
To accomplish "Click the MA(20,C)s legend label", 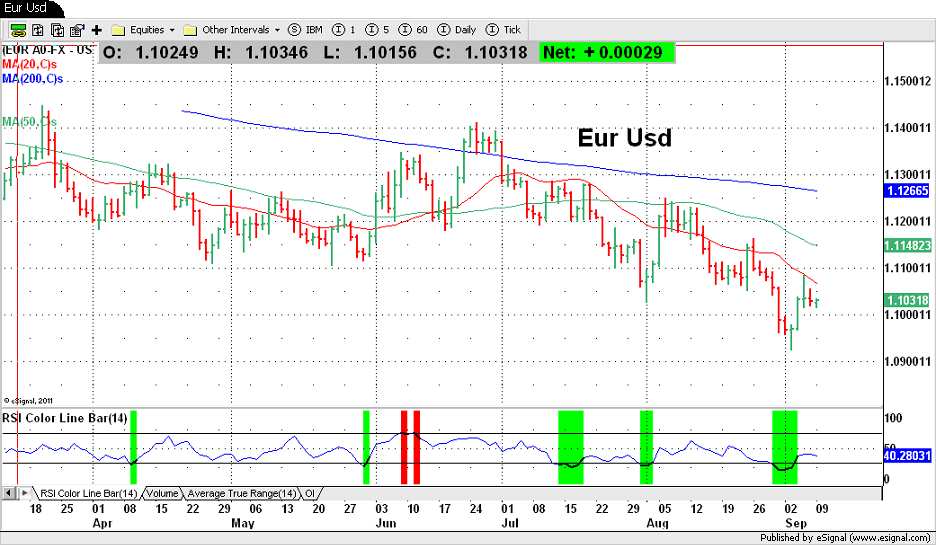I will [29, 64].
